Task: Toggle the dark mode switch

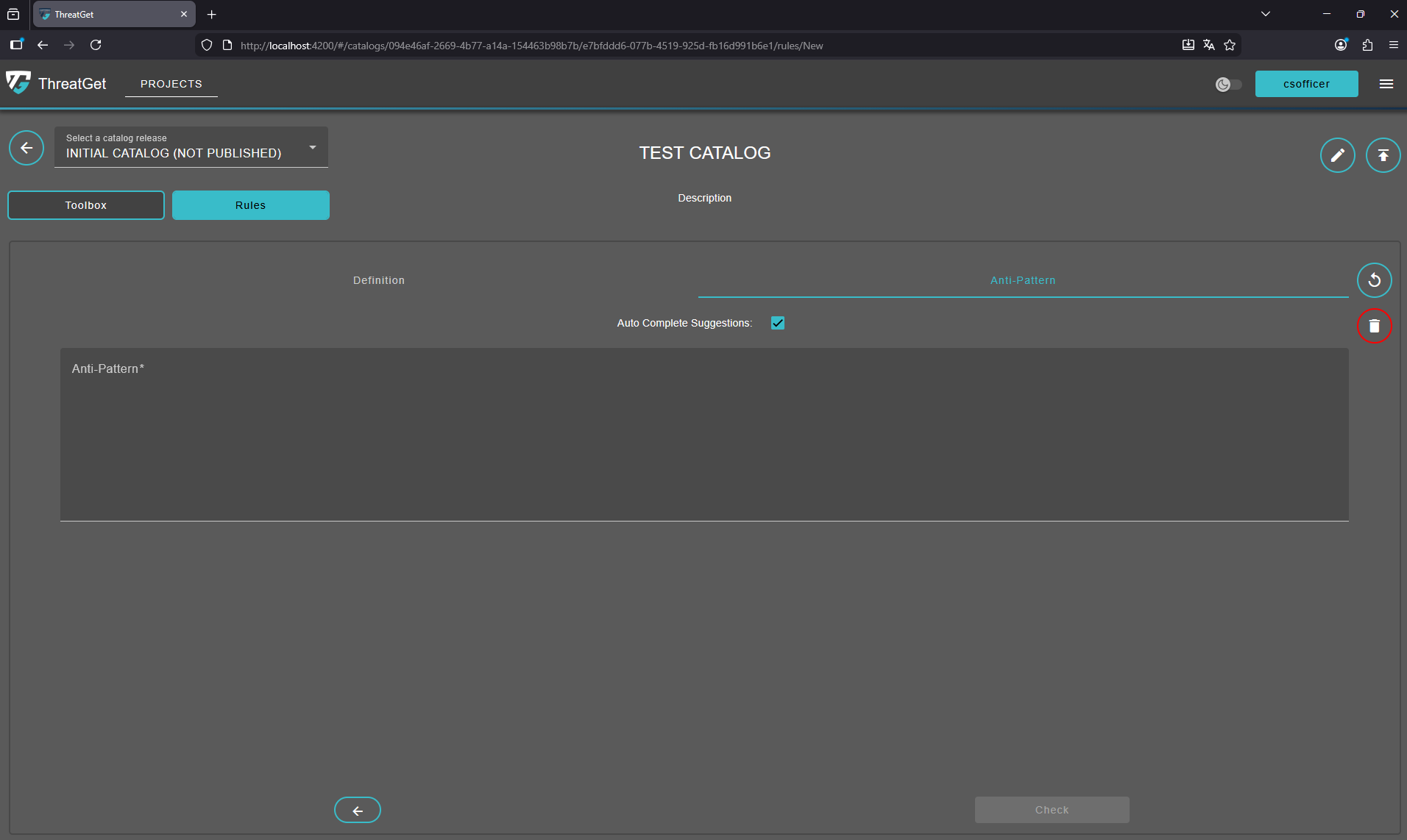Action: coord(1228,85)
